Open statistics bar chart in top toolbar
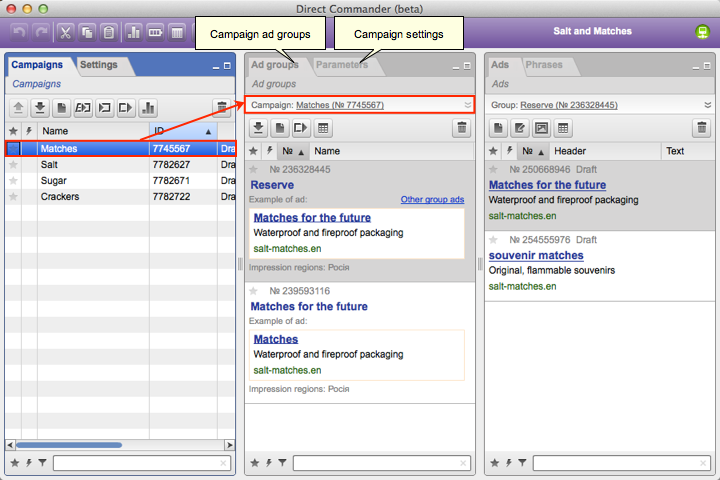720x480 pixels. click(x=134, y=33)
